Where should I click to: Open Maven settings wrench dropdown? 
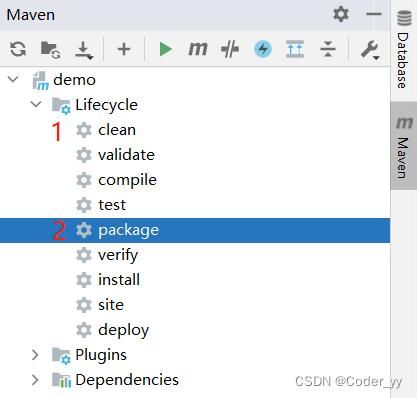(370, 50)
